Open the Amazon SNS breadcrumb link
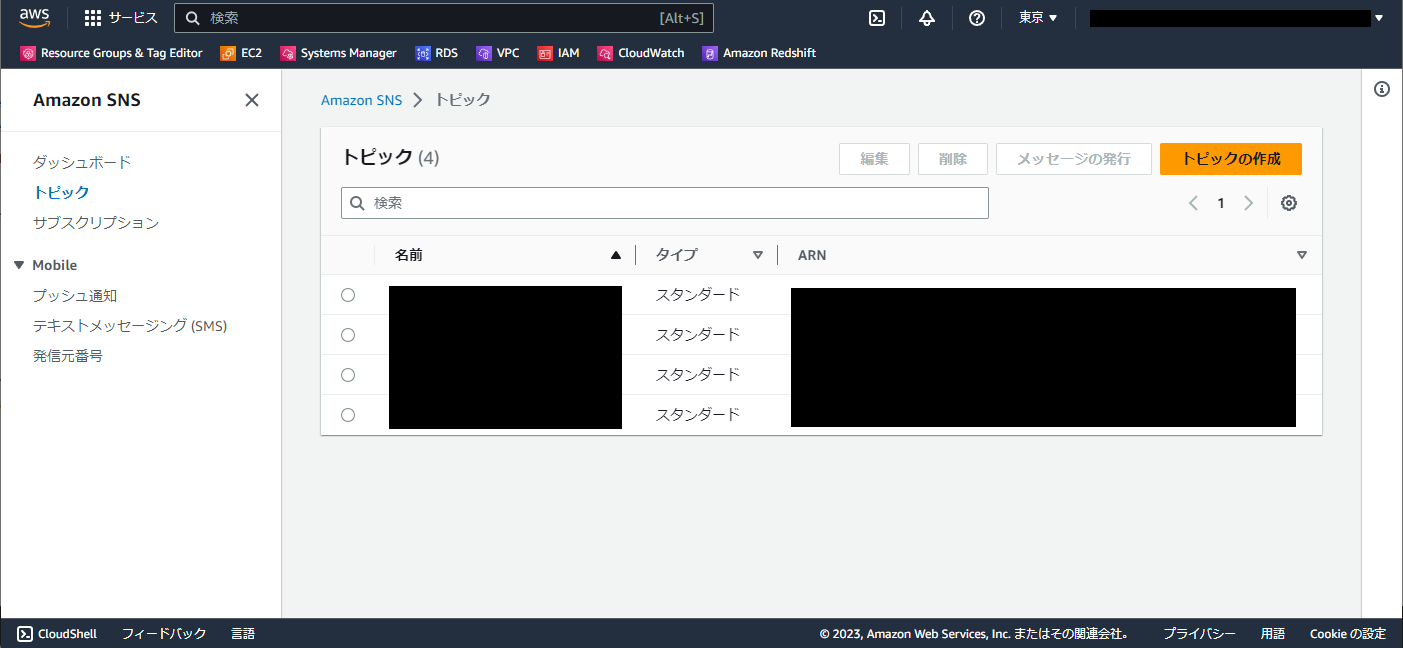This screenshot has height=648, width=1403. coord(361,99)
